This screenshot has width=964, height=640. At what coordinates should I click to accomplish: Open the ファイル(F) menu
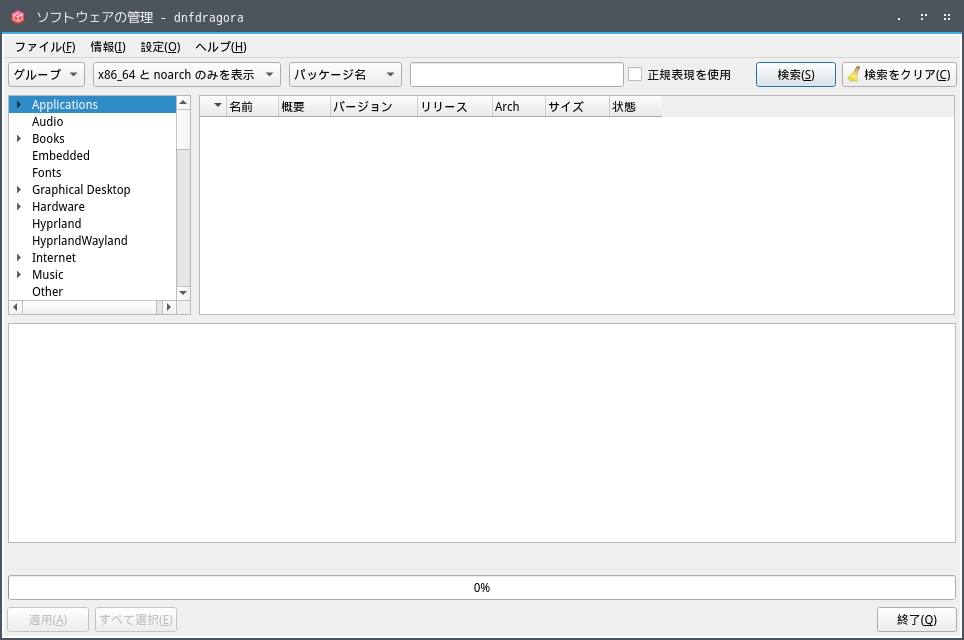point(45,47)
